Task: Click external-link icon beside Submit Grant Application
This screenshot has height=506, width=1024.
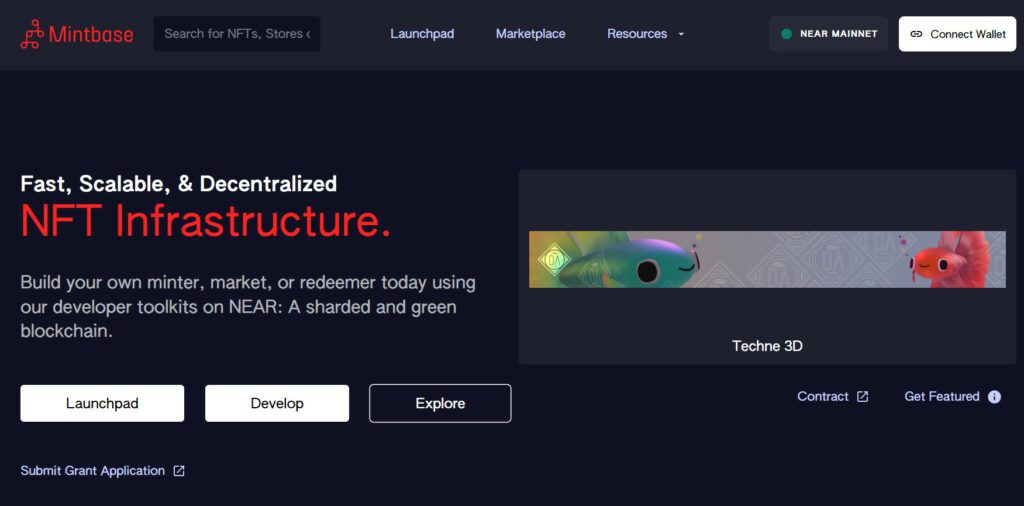Action: [179, 471]
